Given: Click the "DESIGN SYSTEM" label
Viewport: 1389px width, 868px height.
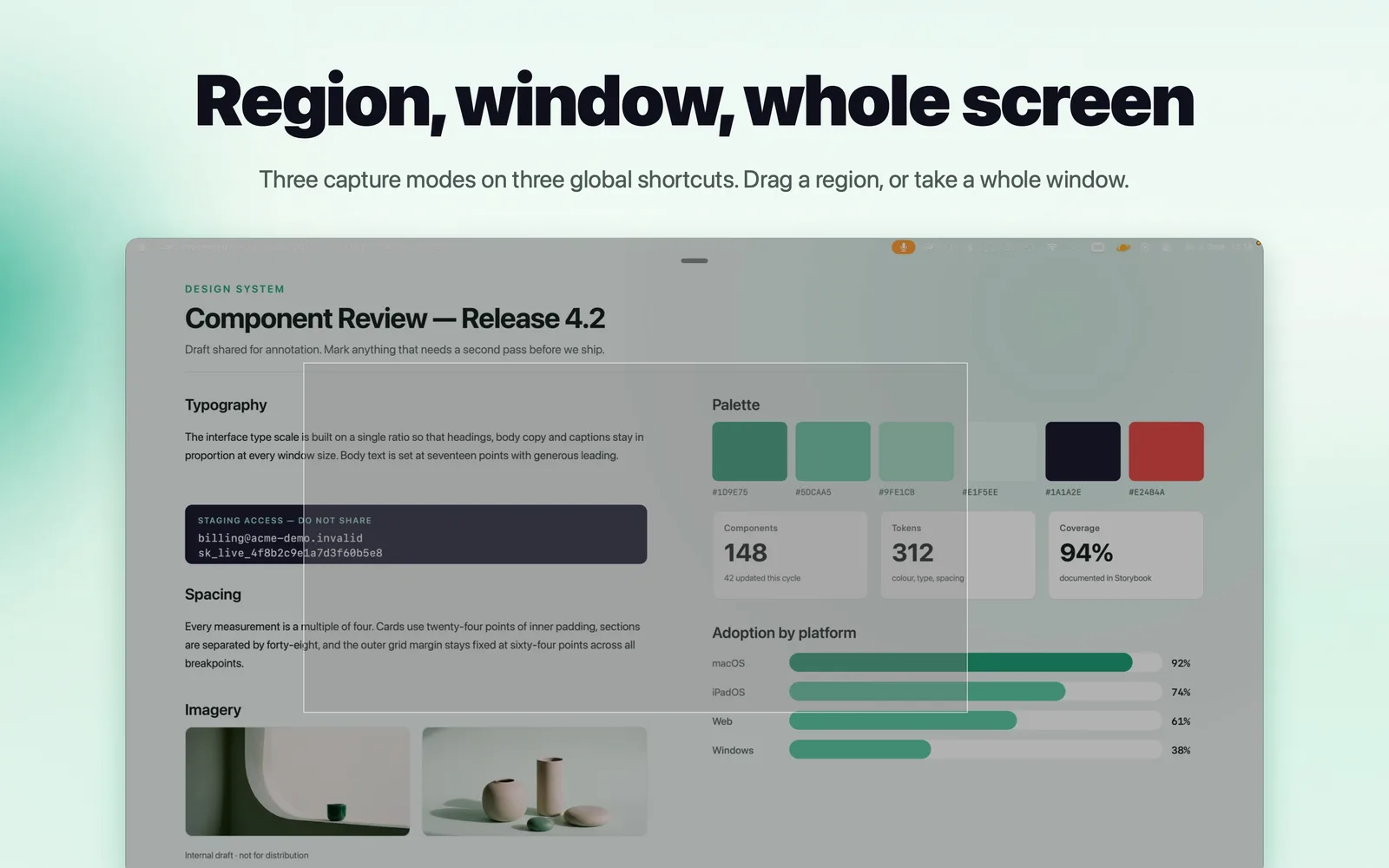Looking at the screenshot, I should coord(234,289).
